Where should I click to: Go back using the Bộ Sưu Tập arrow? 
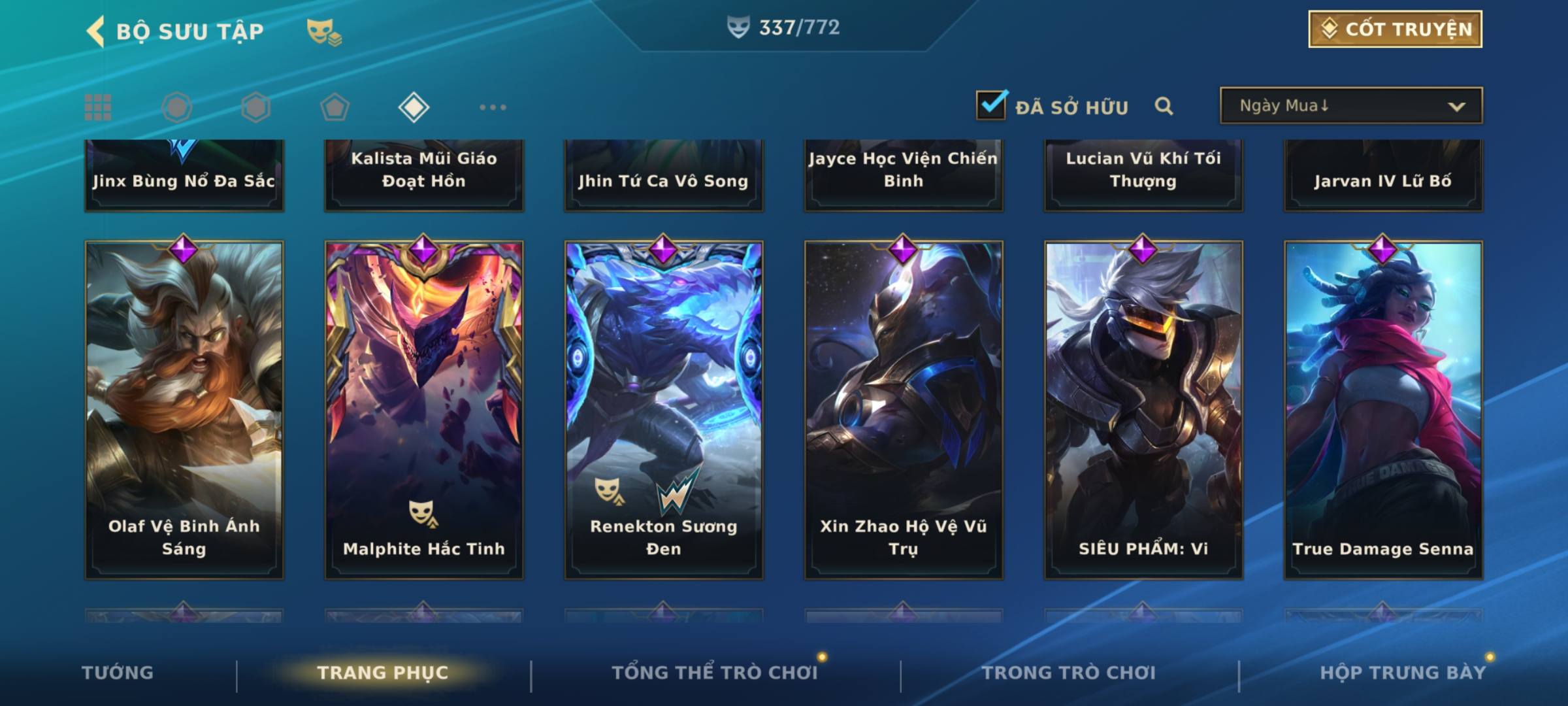tap(95, 31)
